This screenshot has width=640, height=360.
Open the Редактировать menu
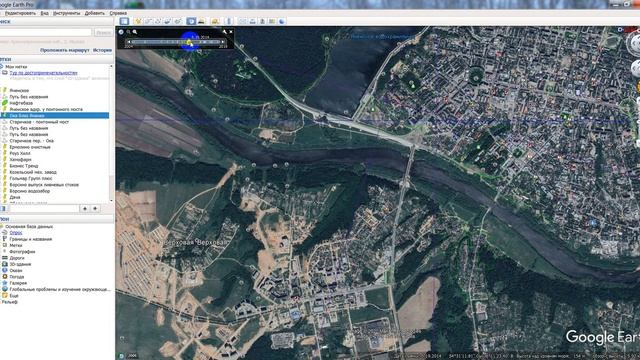20,13
